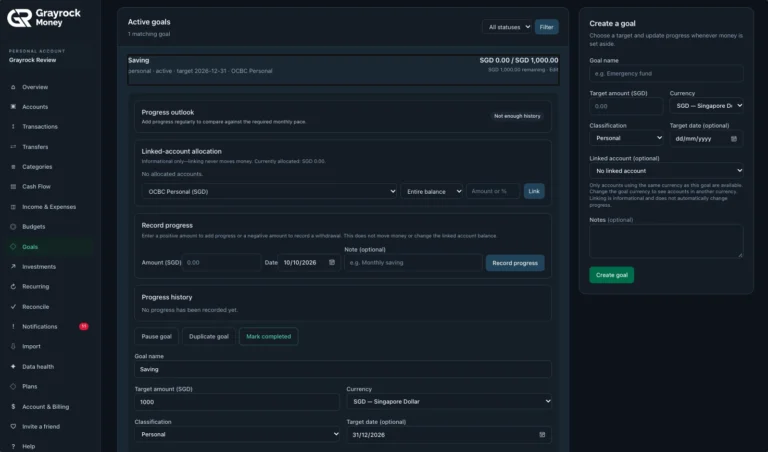Open the OCBC Personal (SGD) account dropdown
768x452 pixels.
[269, 191]
